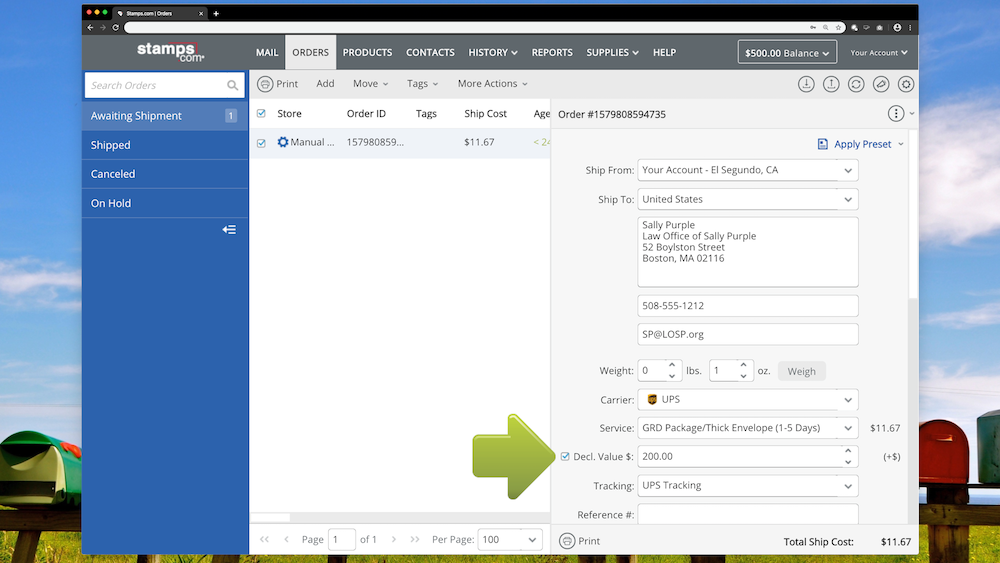Click the Weigh button
This screenshot has height=563, width=1000.
tap(801, 371)
